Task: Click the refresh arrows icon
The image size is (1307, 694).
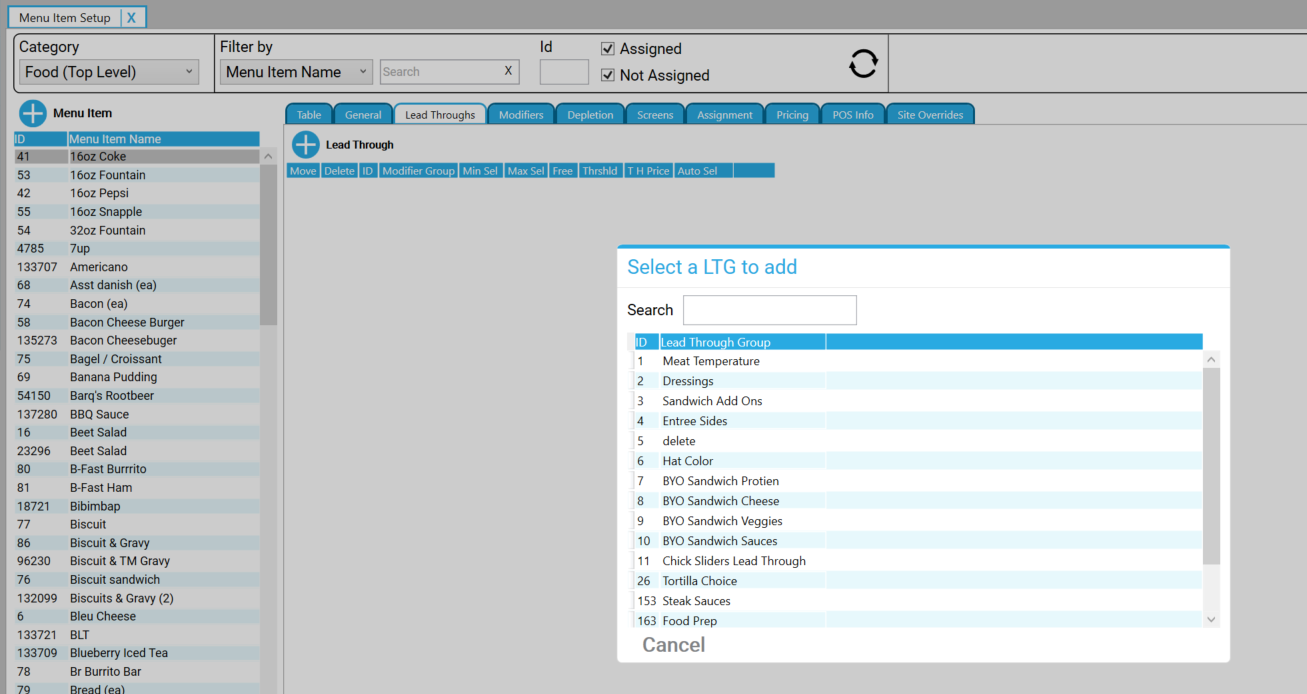Action: 863,63
